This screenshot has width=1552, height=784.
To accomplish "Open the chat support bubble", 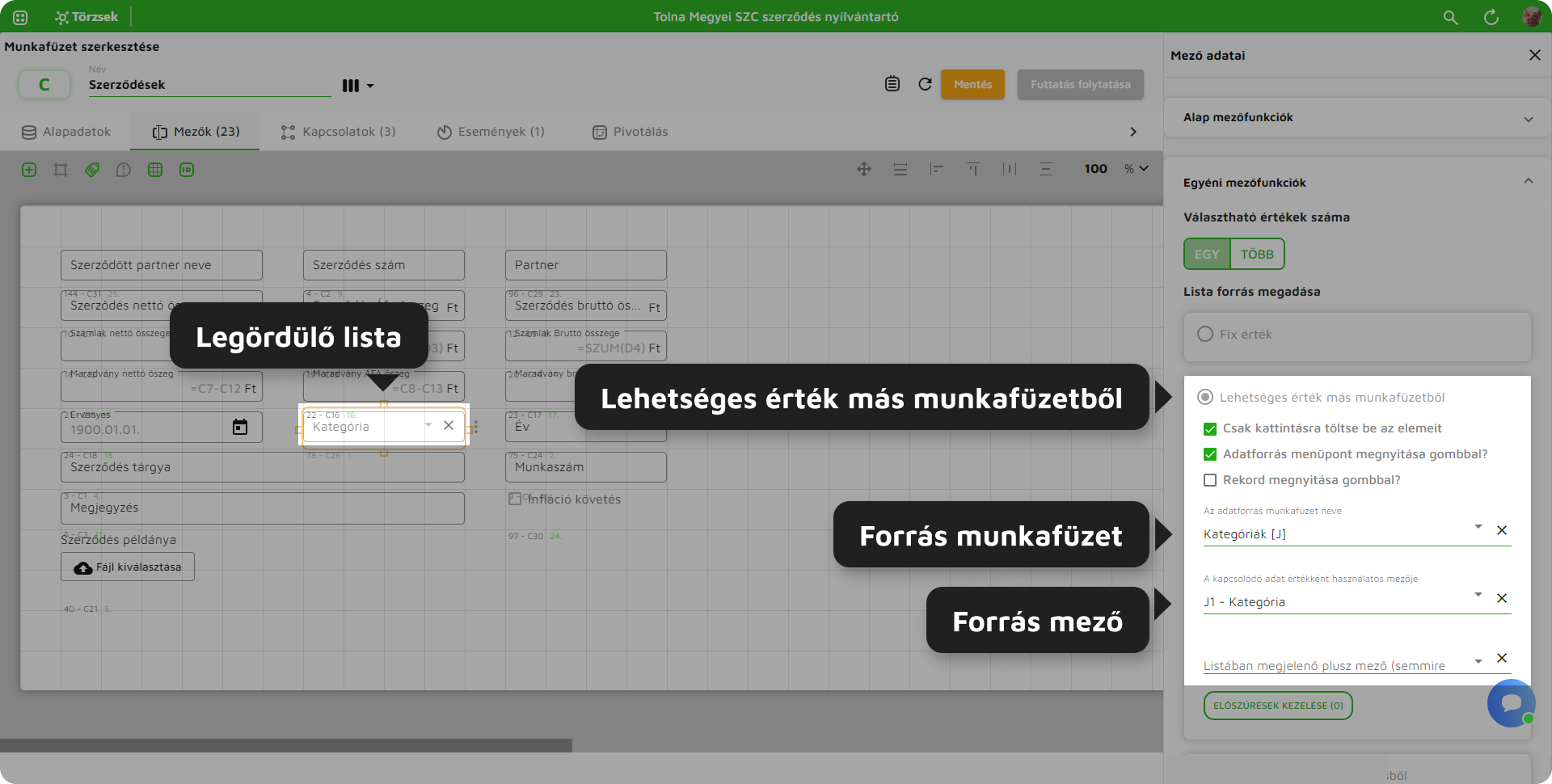I will point(1511,703).
